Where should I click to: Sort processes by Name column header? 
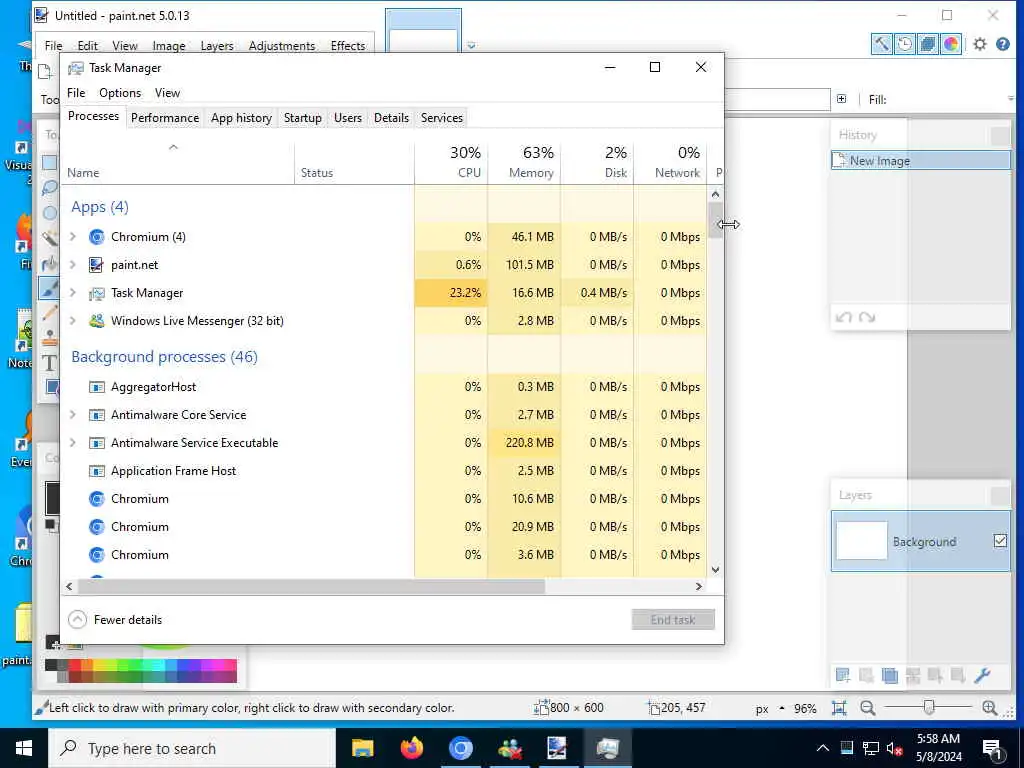[x=178, y=163]
